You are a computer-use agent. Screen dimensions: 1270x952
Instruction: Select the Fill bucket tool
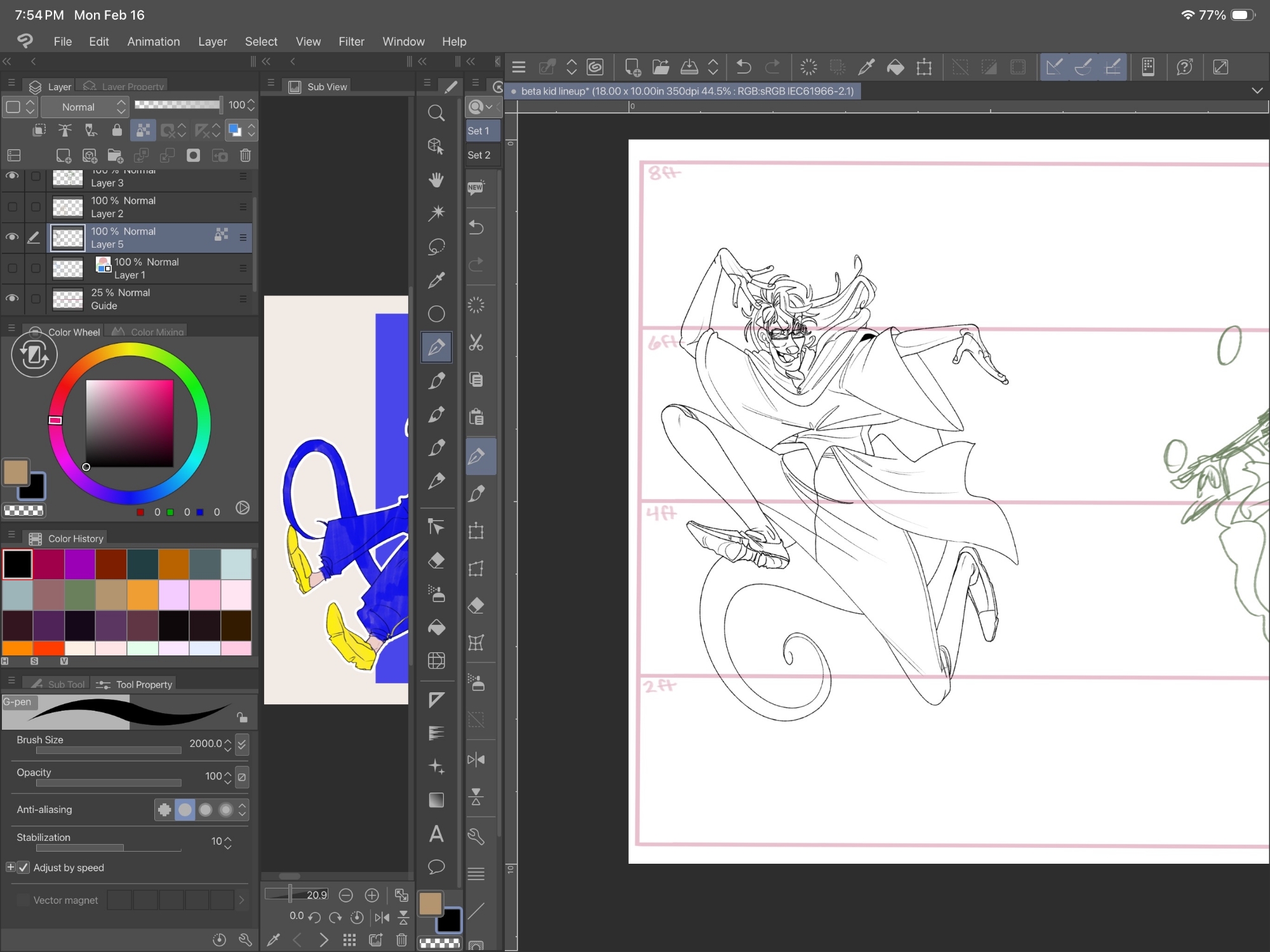coord(436,627)
